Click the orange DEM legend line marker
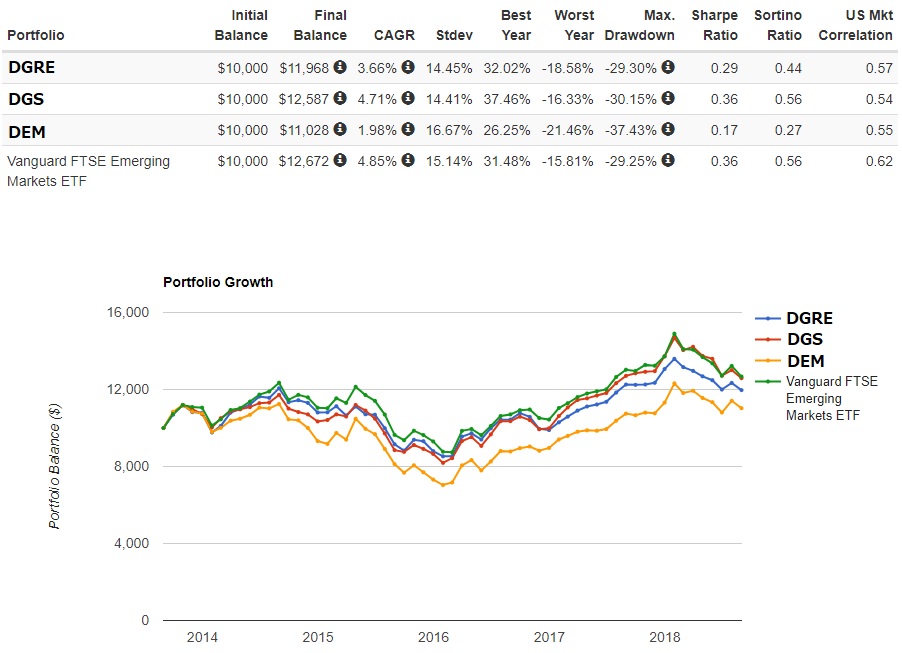This screenshot has width=902, height=653. (768, 361)
